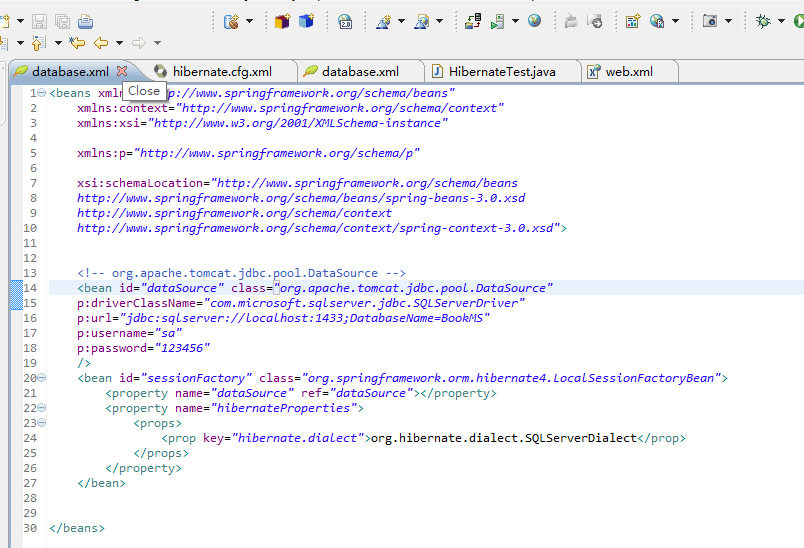This screenshot has height=548, width=804.
Task: Switch to the second database.xml tab
Action: tap(360, 72)
